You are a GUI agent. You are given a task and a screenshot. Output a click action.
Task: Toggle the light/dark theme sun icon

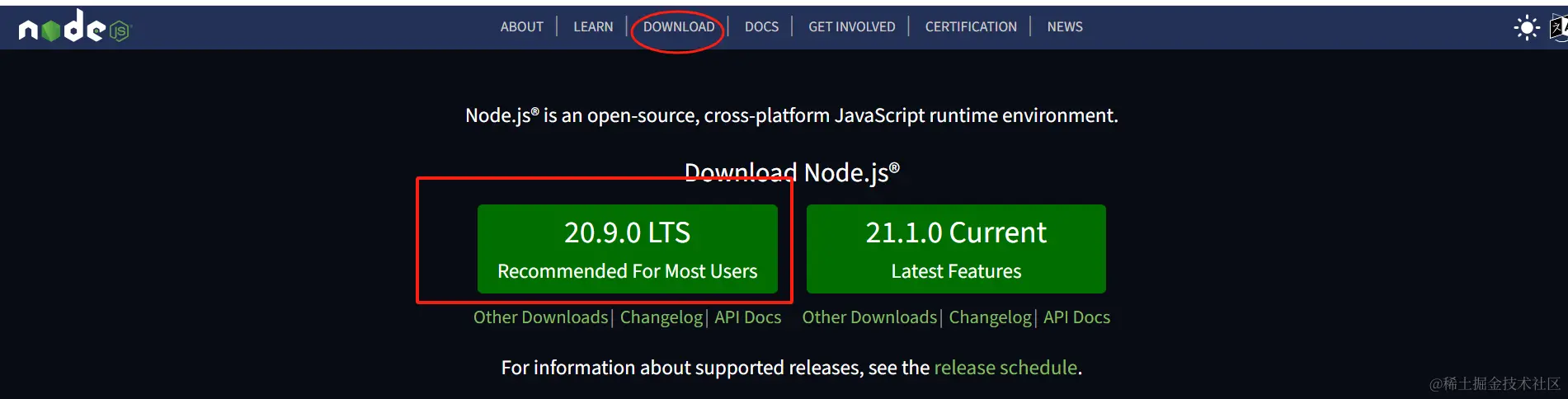pyautogui.click(x=1527, y=27)
